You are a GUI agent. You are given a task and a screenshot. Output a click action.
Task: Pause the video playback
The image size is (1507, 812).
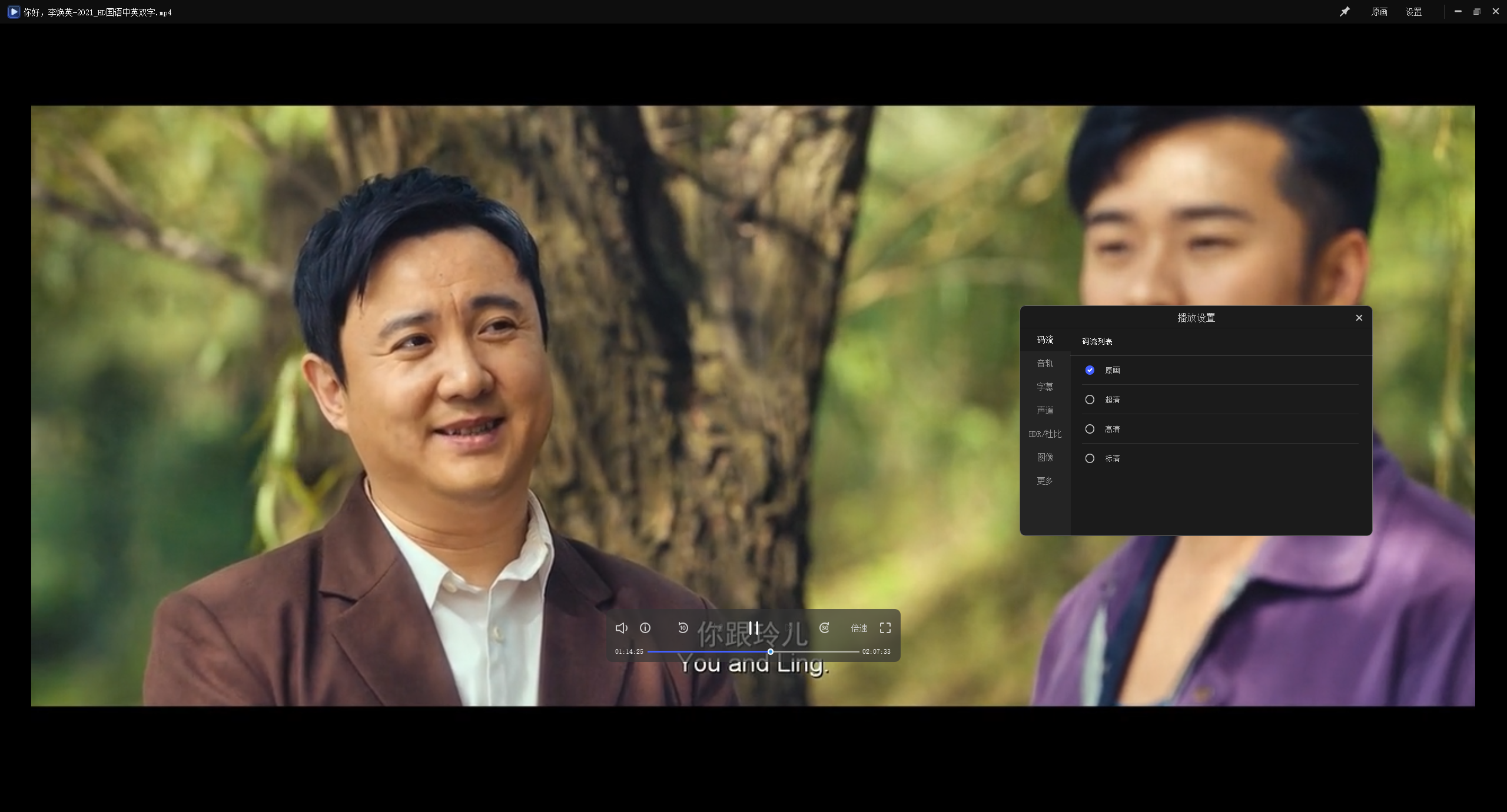tap(753, 628)
